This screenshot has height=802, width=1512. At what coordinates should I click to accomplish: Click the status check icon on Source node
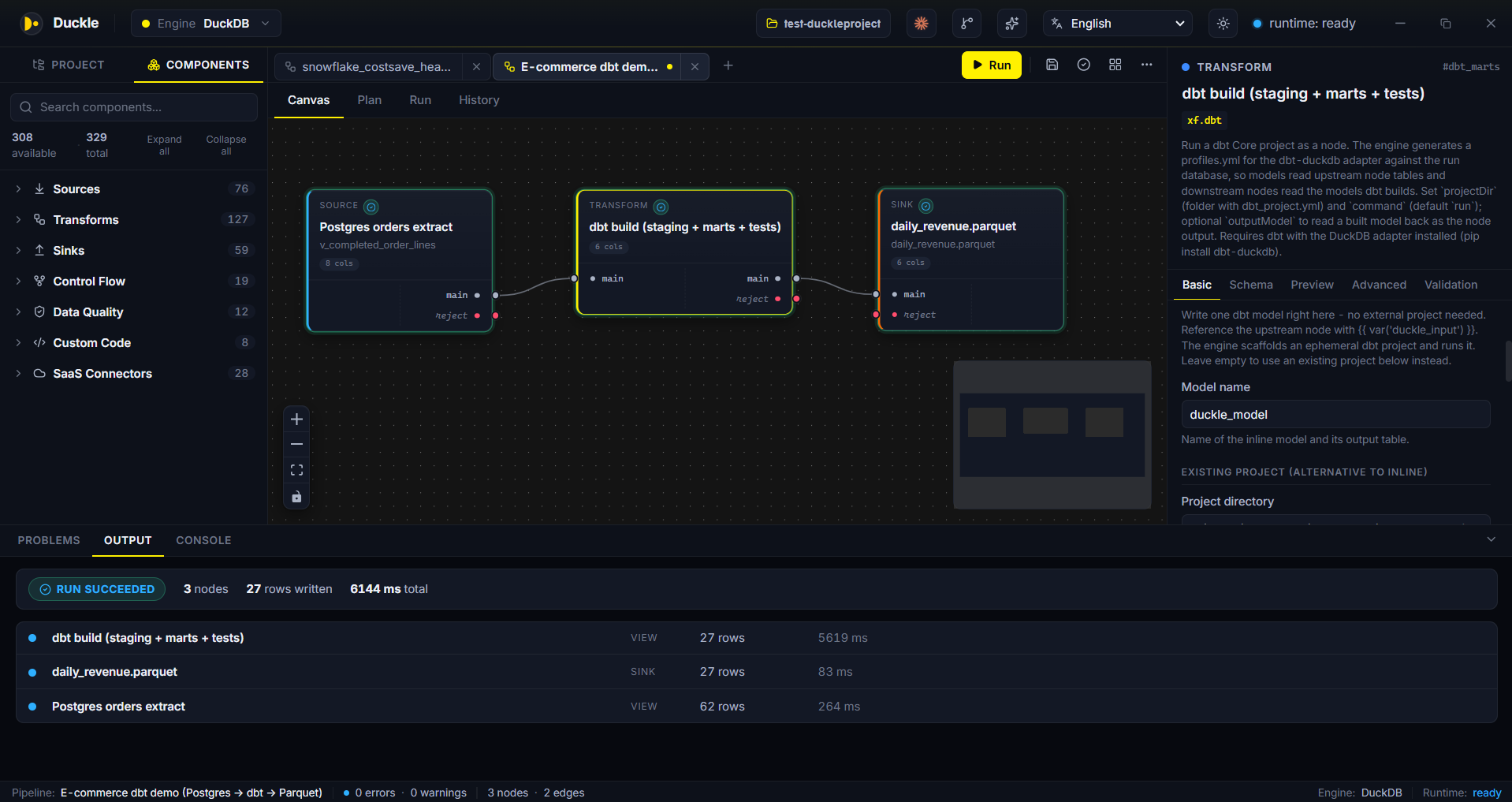[x=371, y=207]
